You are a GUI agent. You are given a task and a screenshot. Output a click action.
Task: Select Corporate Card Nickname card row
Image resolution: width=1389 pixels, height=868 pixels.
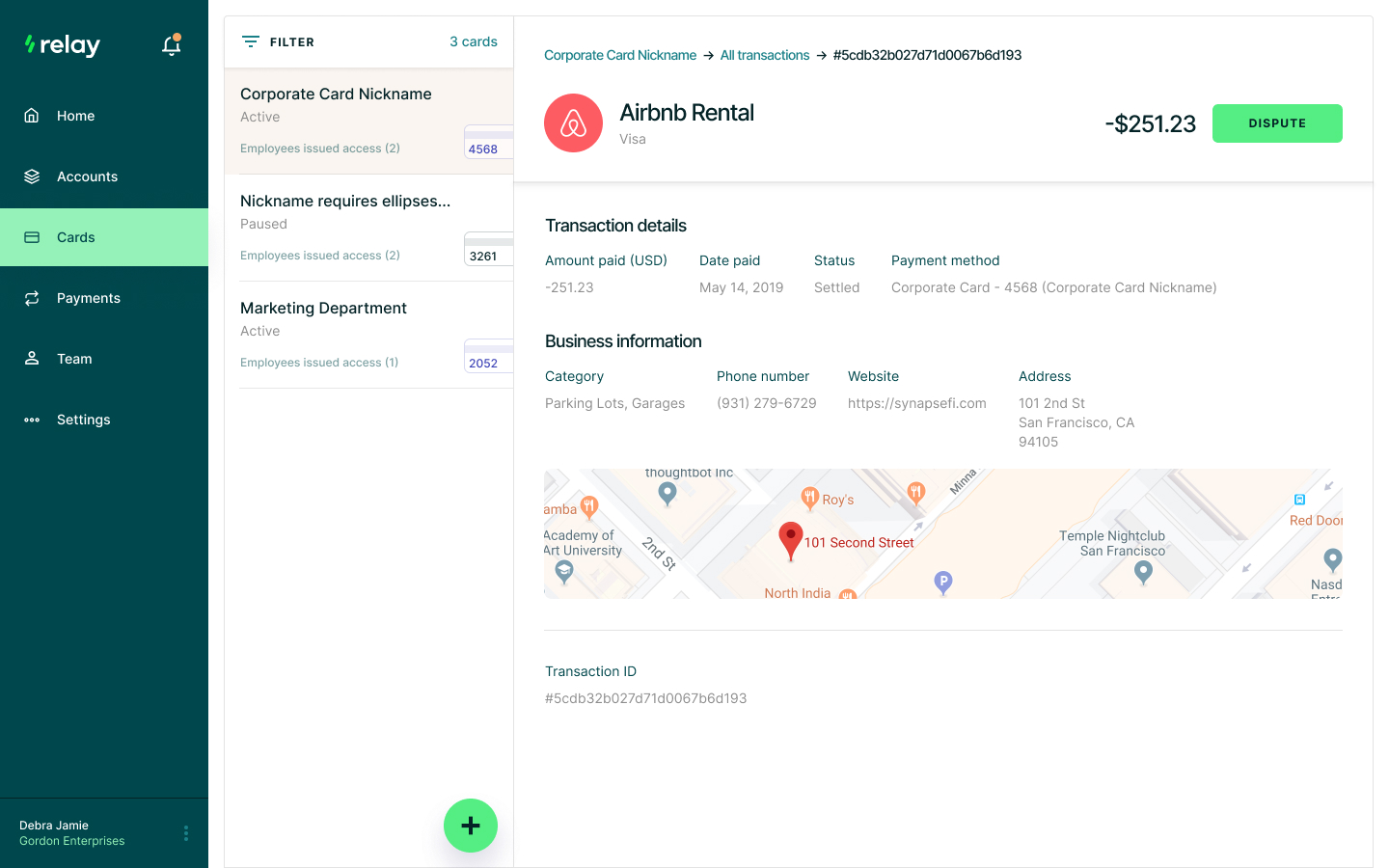point(368,121)
